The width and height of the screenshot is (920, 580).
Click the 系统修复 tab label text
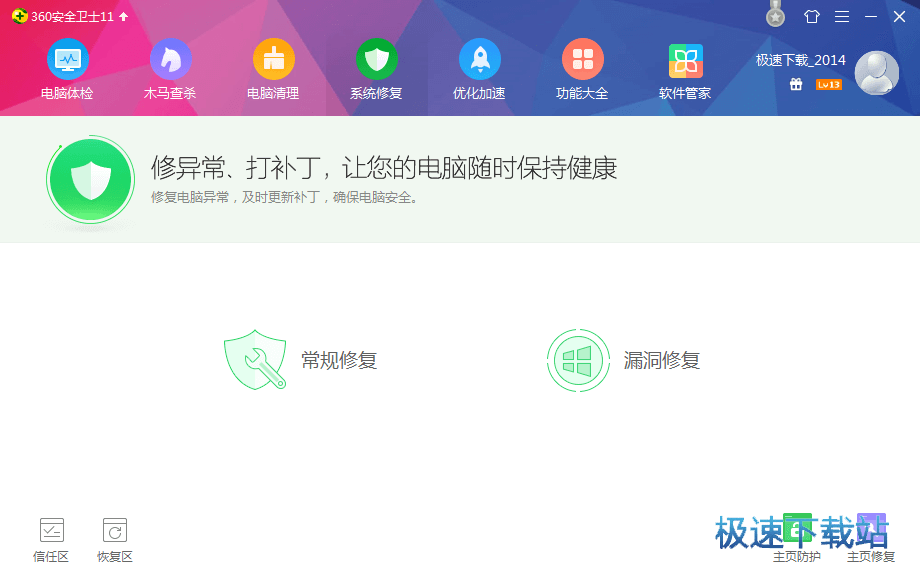[x=377, y=93]
